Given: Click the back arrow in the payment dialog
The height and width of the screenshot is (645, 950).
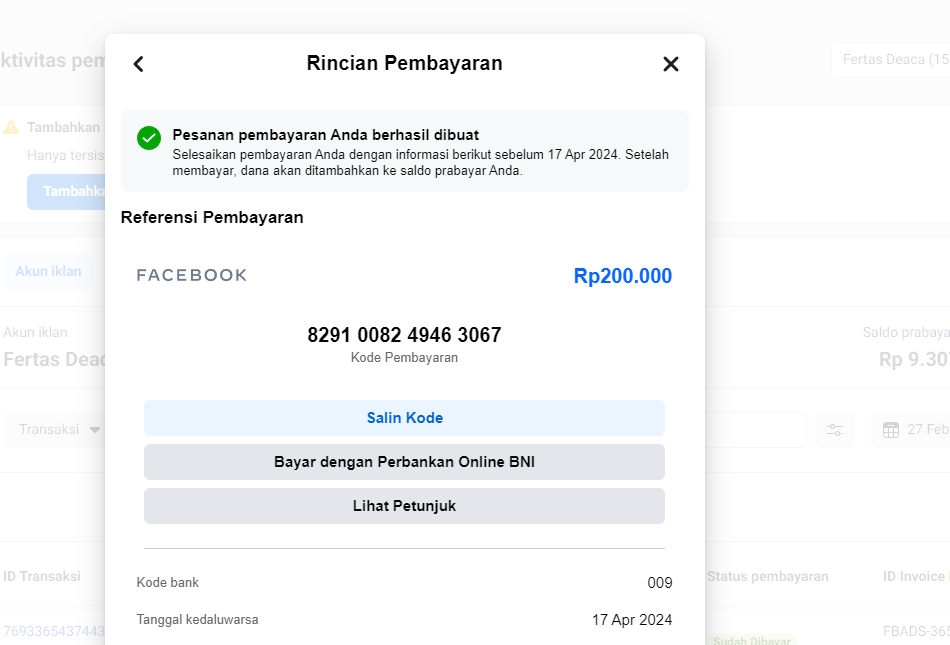Looking at the screenshot, I should click(139, 64).
